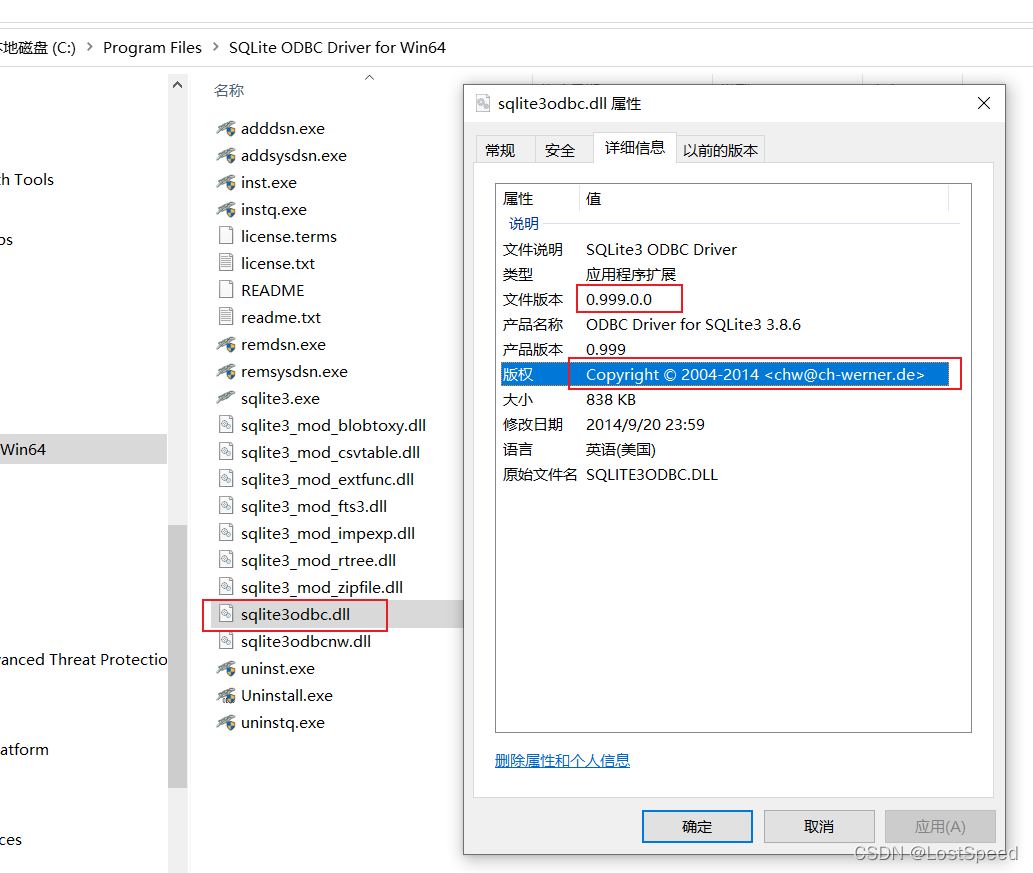This screenshot has width=1033, height=873.
Task: Click the sqlite3_mod_fts3.dll file icon
Action: pos(226,506)
